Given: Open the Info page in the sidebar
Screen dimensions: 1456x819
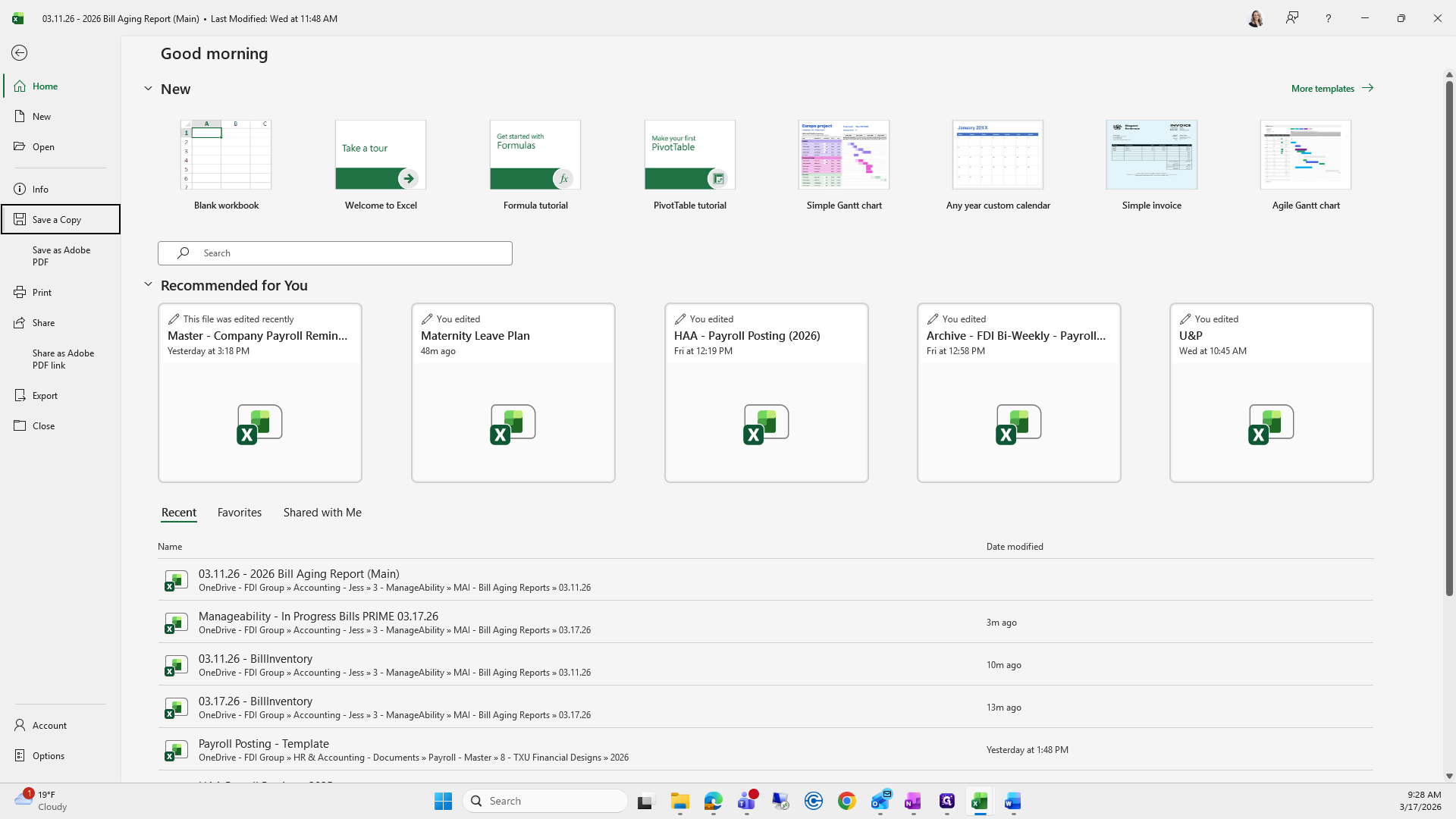Looking at the screenshot, I should [x=40, y=189].
